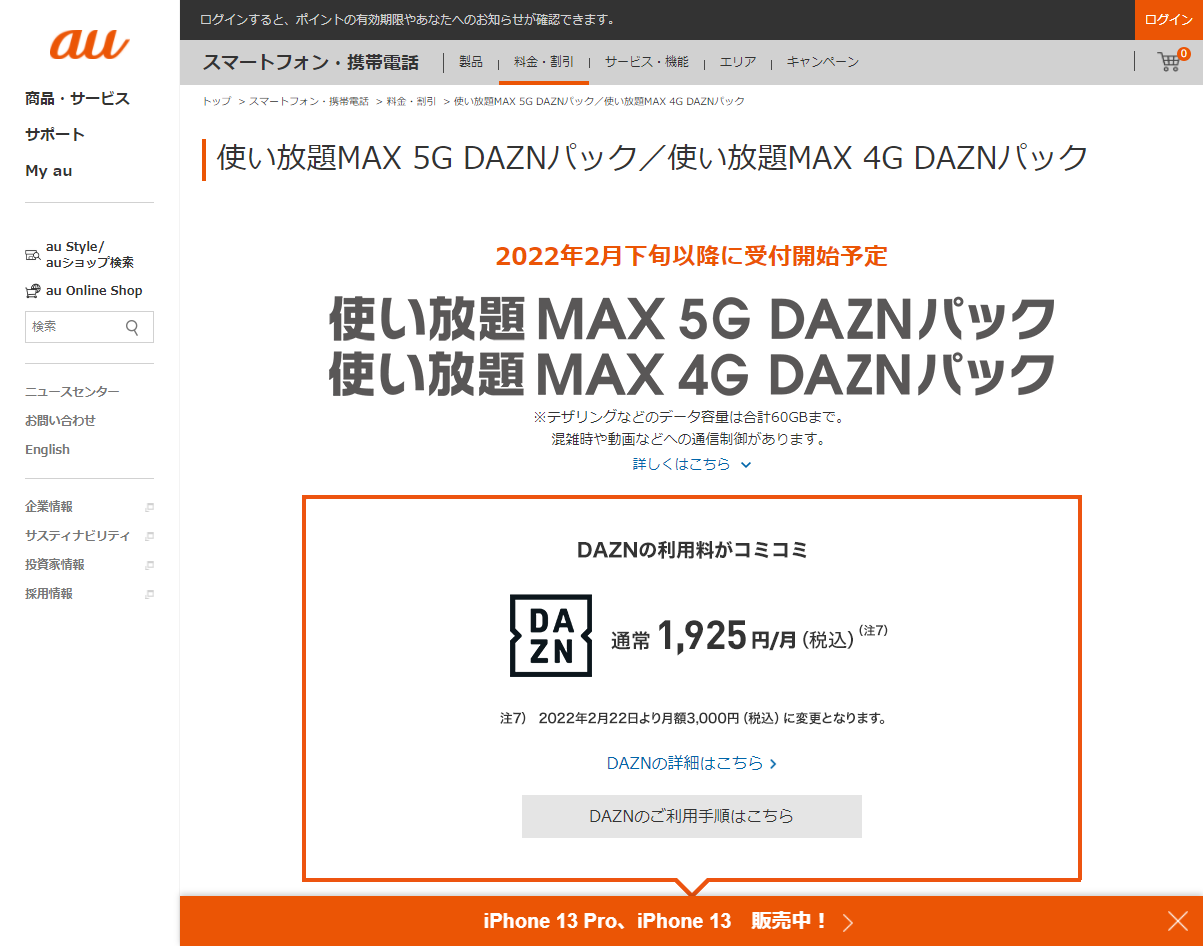
Task: Click the DAZN logo
Action: click(551, 636)
